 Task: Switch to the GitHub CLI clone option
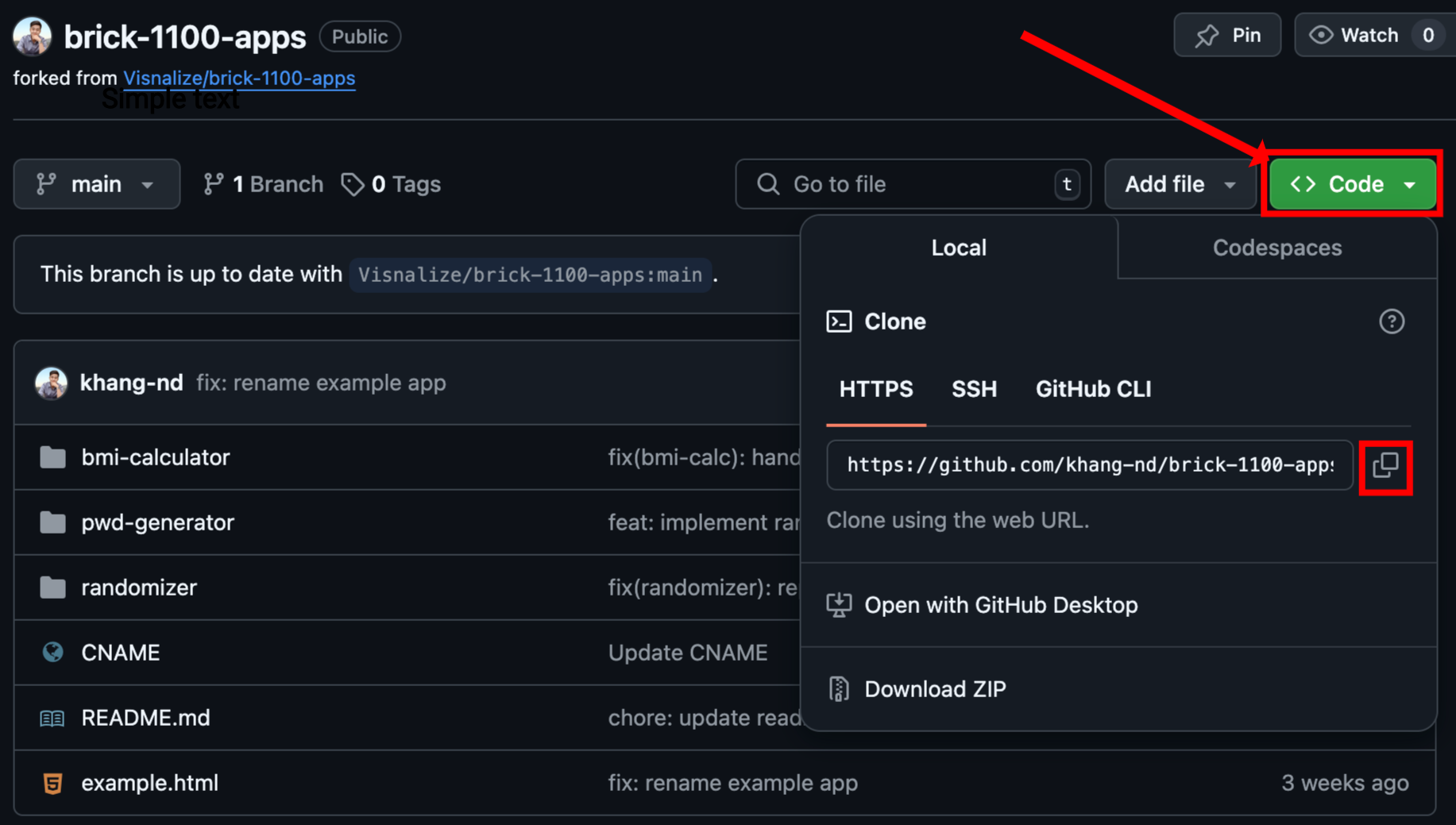click(x=1093, y=389)
